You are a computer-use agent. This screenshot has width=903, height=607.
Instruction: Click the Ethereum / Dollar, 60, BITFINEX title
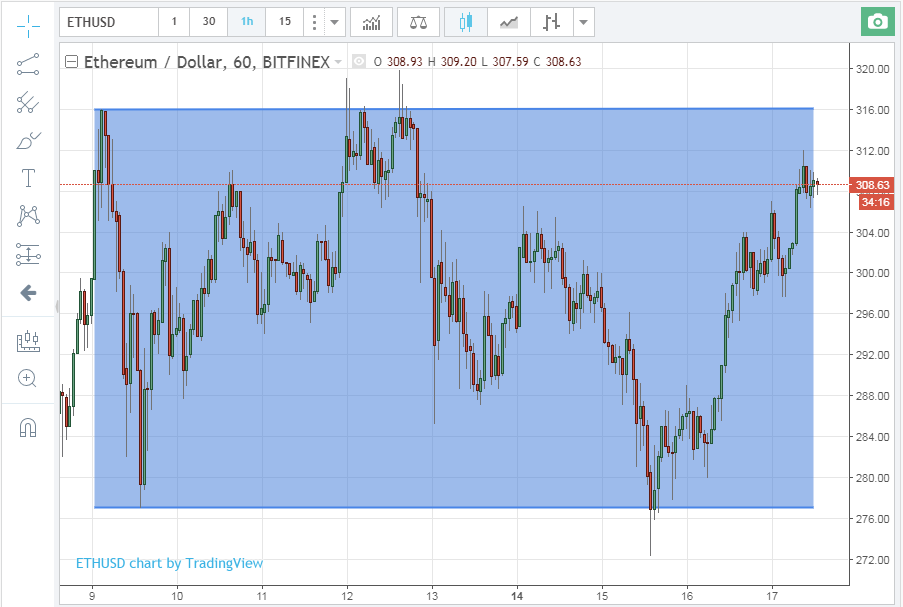click(207, 62)
